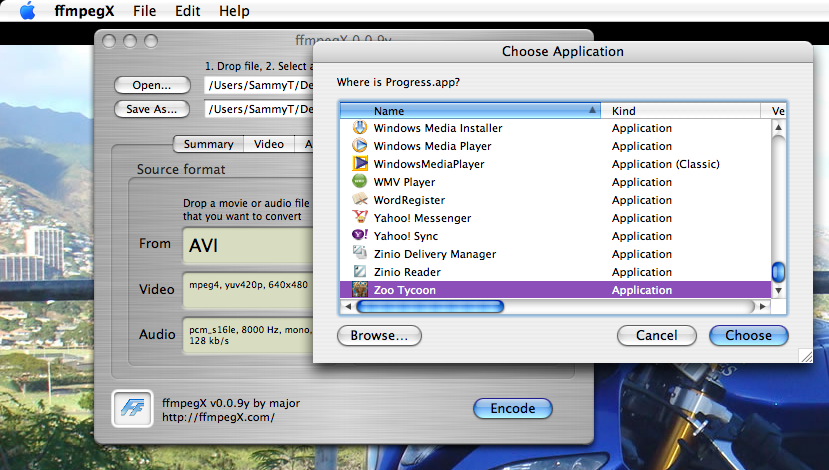Viewport: 829px width, 470px height.
Task: Switch to the Summary tab
Action: pos(208,144)
